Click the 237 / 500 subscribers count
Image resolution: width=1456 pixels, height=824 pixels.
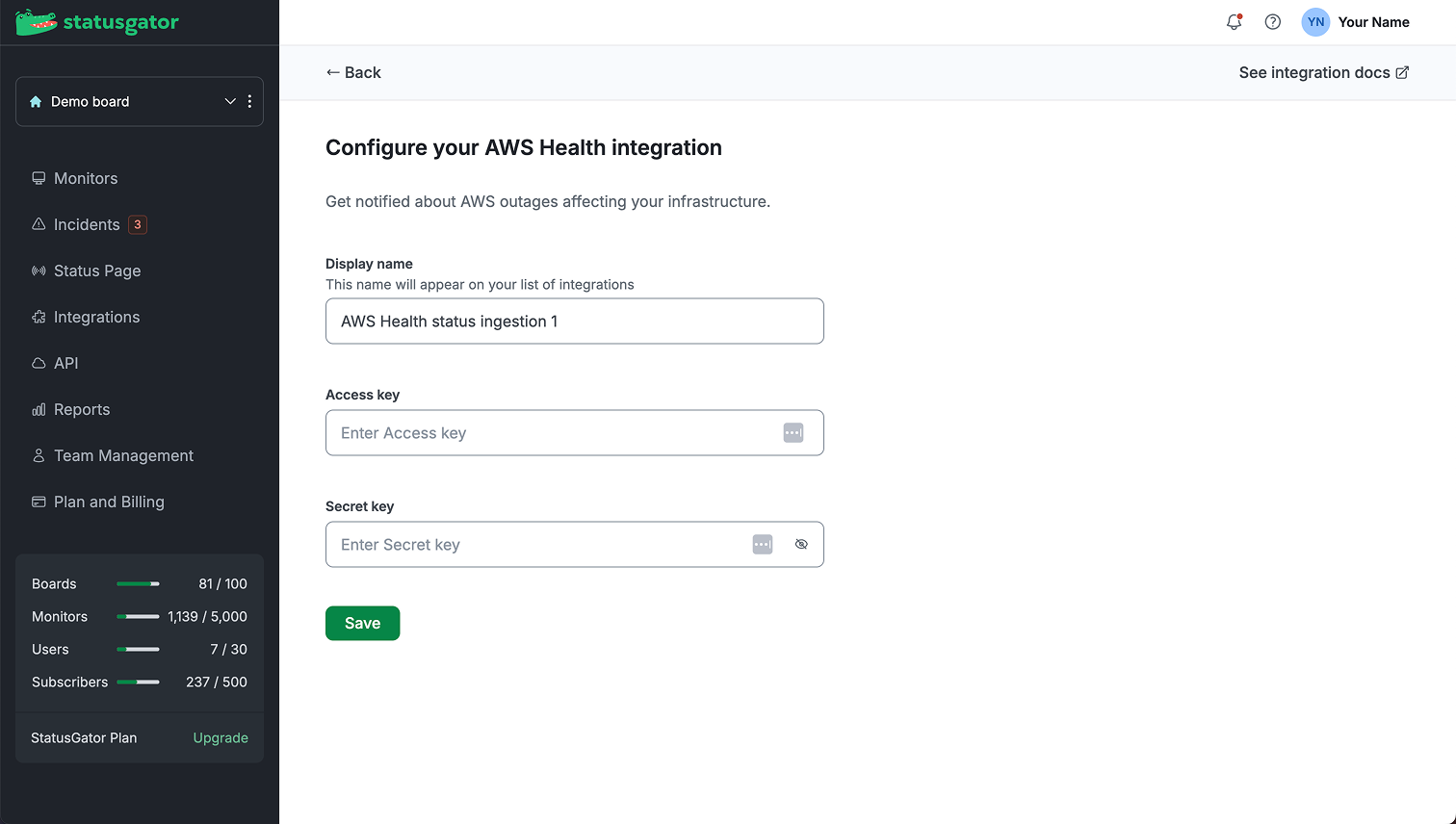point(217,682)
